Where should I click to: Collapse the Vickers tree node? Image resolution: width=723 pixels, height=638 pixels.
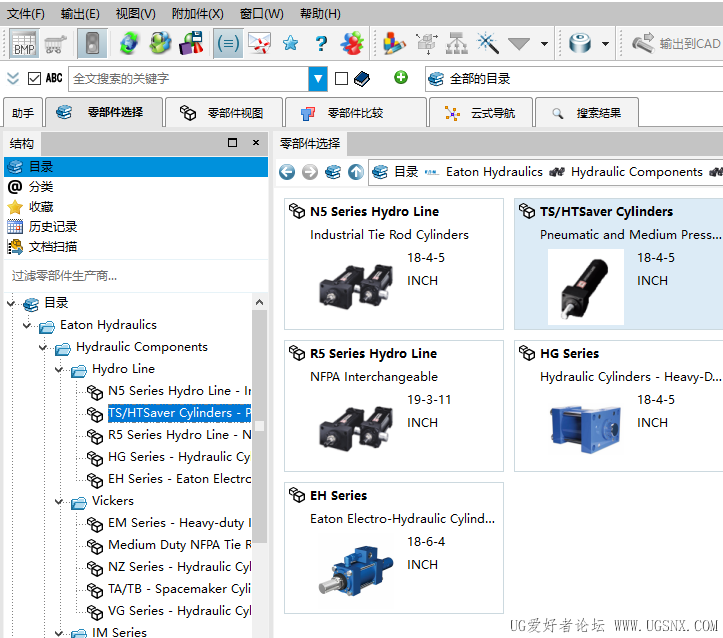60,501
